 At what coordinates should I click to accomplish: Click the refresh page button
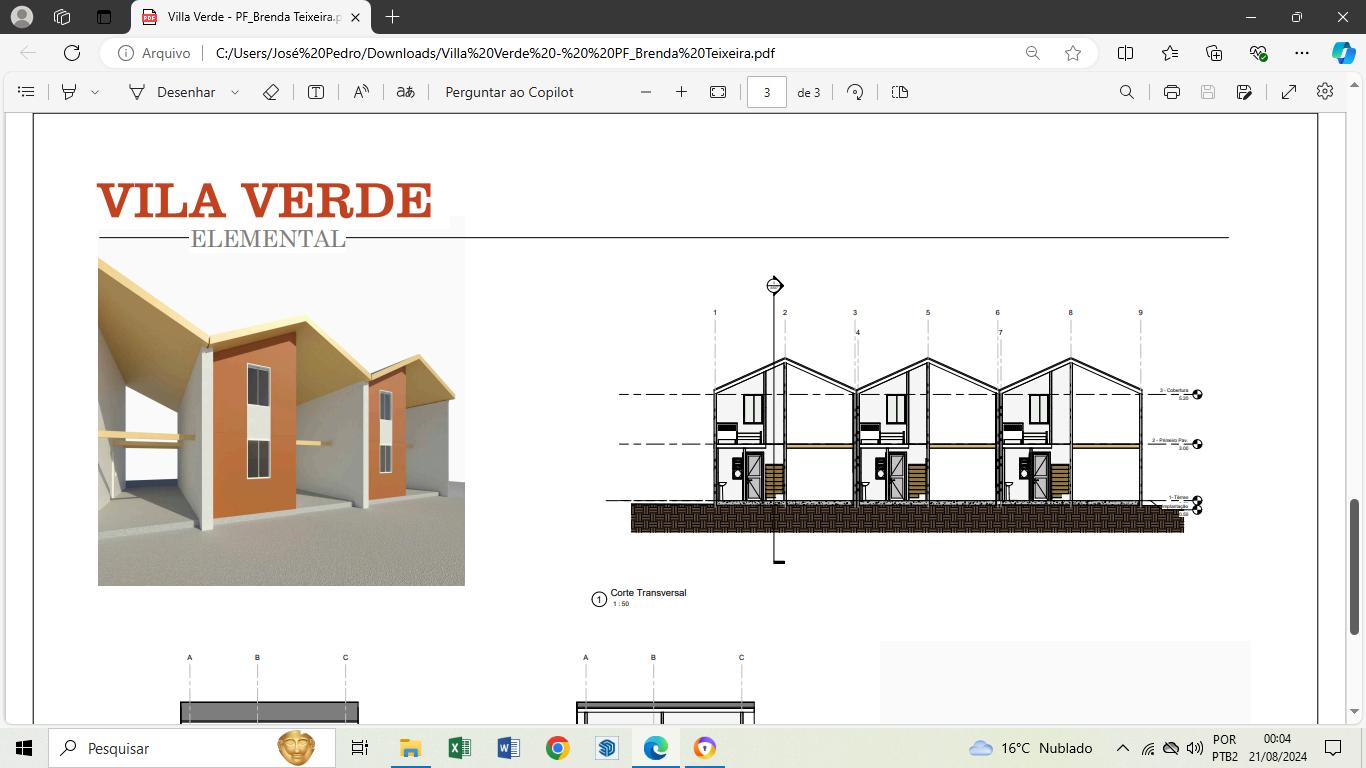point(72,53)
